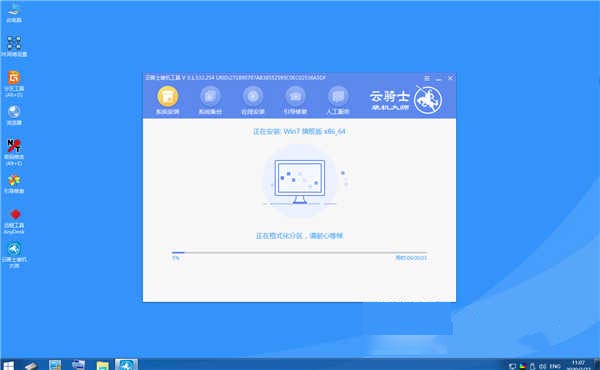Click the monitor illustration in installer
This screenshot has width=600, height=370.
click(300, 182)
